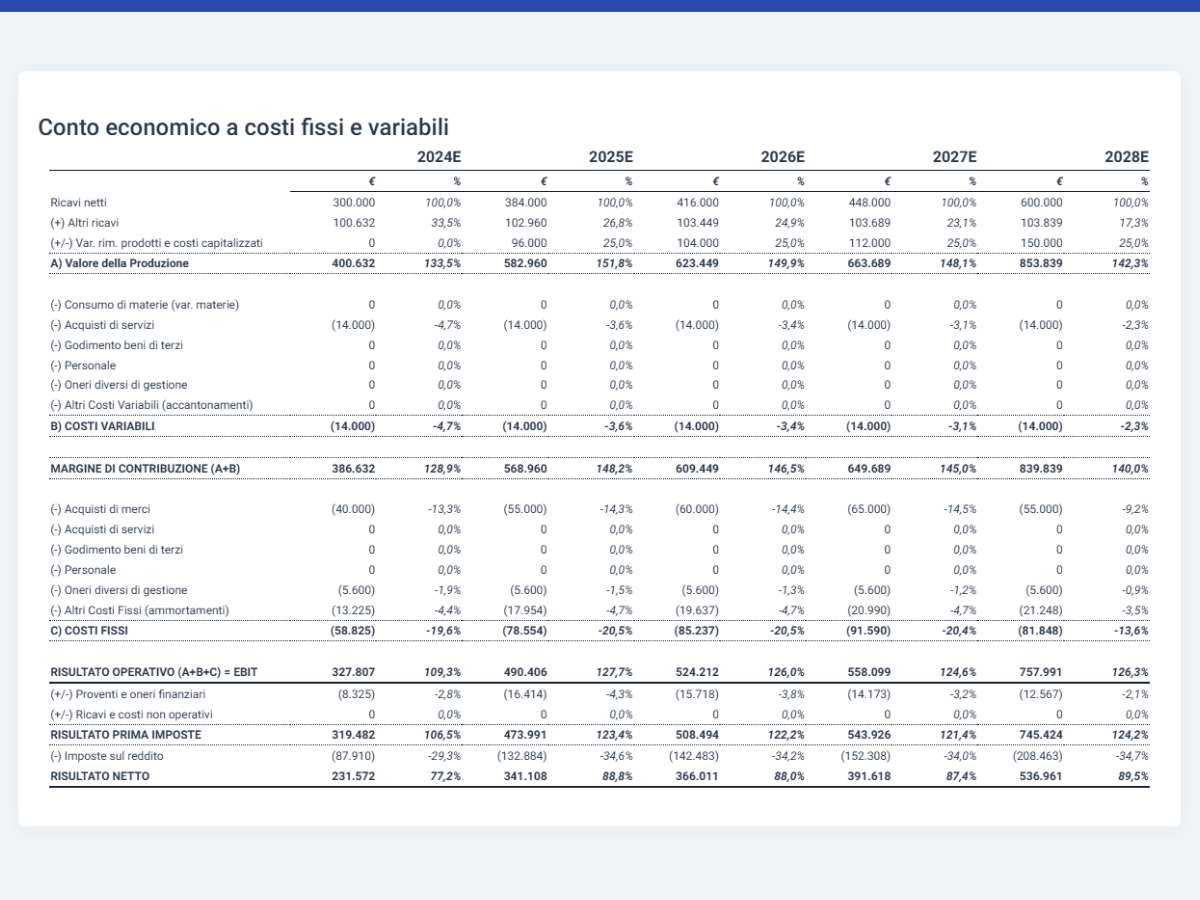Click the RISULTATO NETTO row label
Screen dimensions: 1200x900
100,776
